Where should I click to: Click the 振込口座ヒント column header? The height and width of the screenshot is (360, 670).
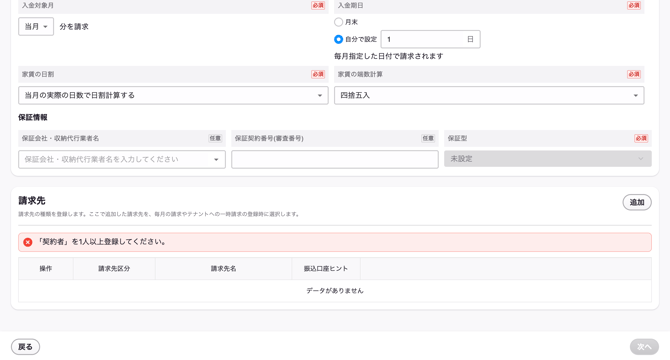pos(326,269)
